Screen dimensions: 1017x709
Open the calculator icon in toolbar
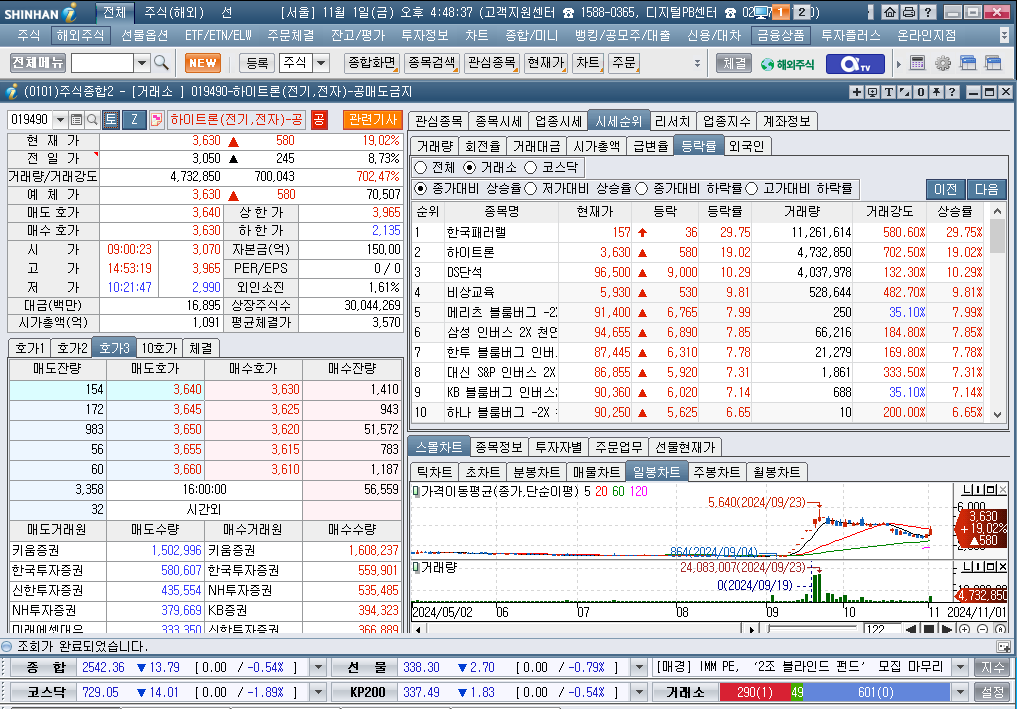coord(917,63)
